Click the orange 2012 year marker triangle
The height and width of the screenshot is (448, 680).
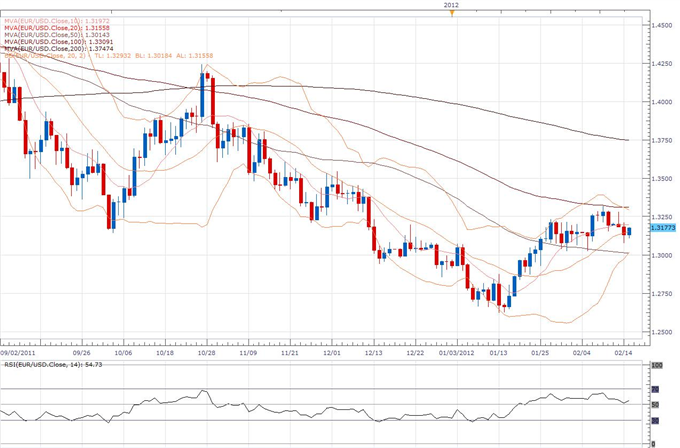[452, 14]
